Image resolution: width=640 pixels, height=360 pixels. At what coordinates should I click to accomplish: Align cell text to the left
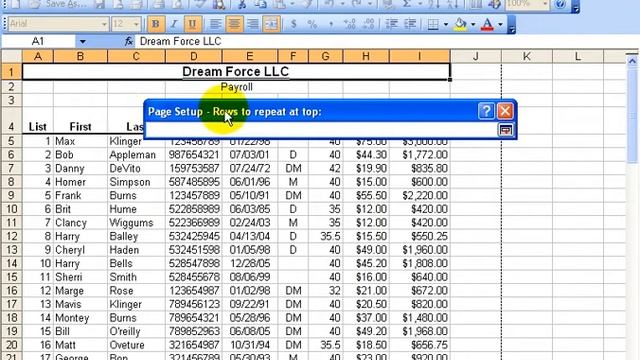215,24
